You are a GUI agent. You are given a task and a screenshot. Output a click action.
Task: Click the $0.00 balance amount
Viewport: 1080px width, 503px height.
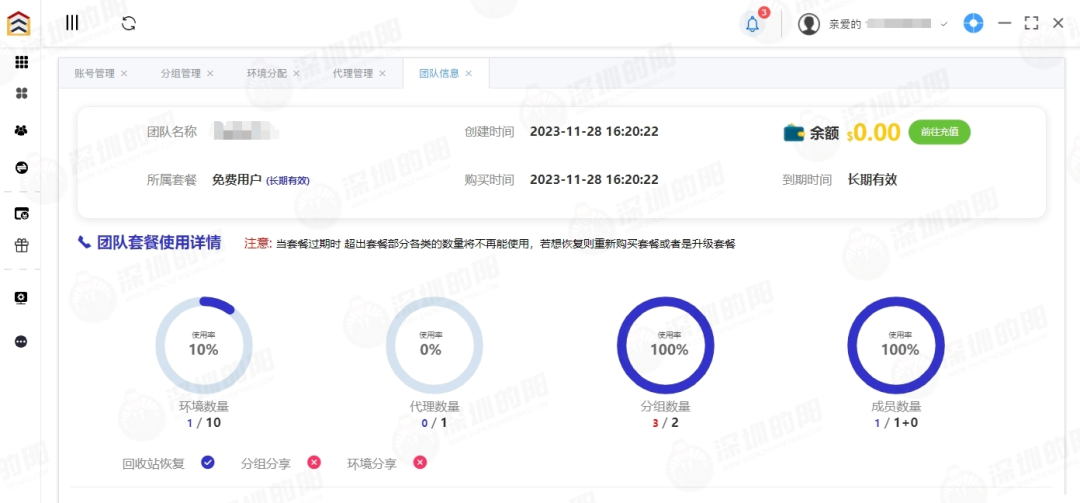(x=873, y=132)
